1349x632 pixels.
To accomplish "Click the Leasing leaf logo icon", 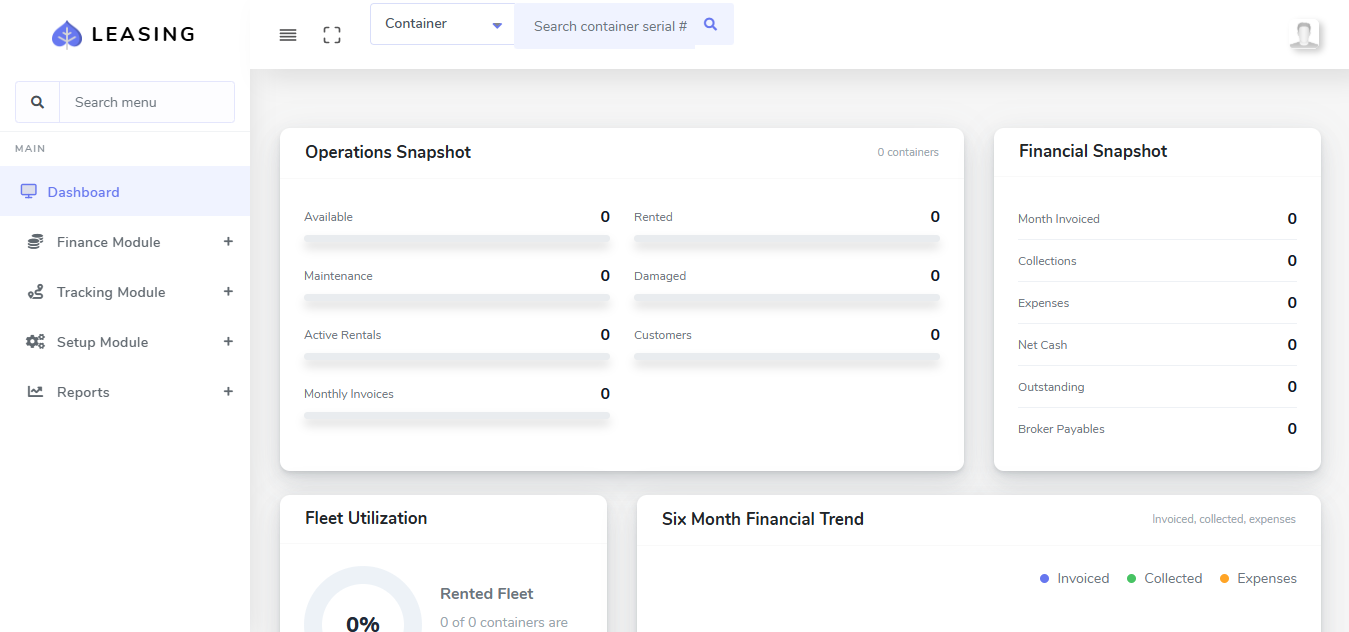I will (x=67, y=35).
